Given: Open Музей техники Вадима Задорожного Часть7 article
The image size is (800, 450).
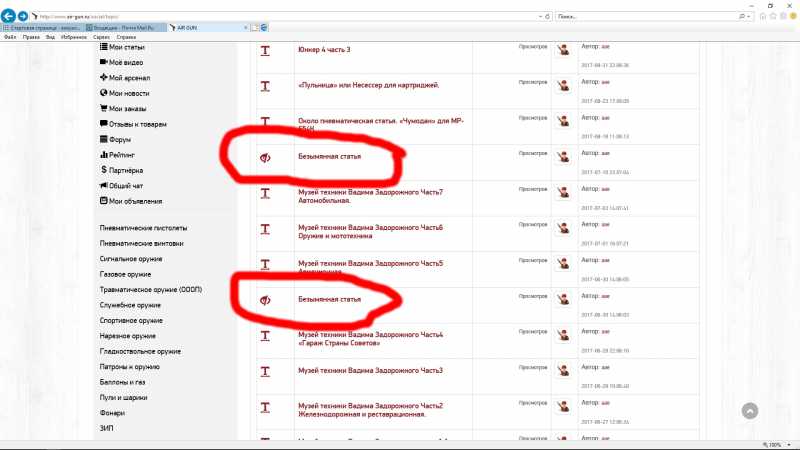Looking at the screenshot, I should click(370, 196).
